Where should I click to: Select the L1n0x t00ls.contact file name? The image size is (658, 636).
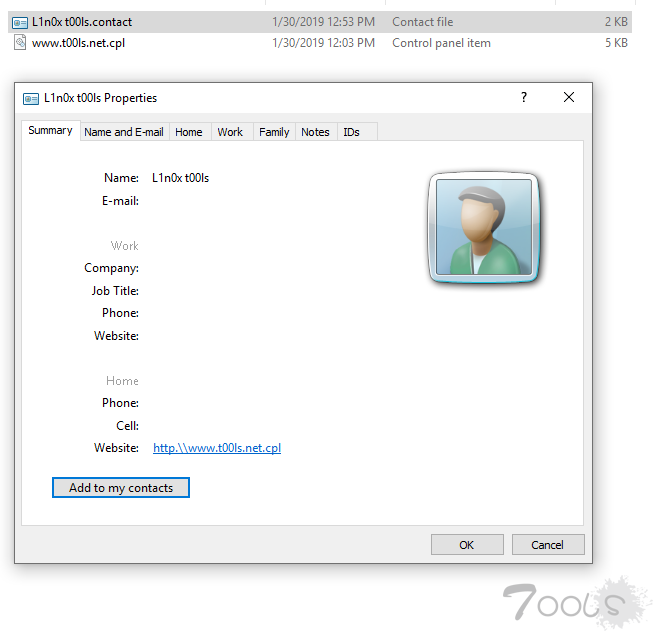pyautogui.click(x=82, y=22)
